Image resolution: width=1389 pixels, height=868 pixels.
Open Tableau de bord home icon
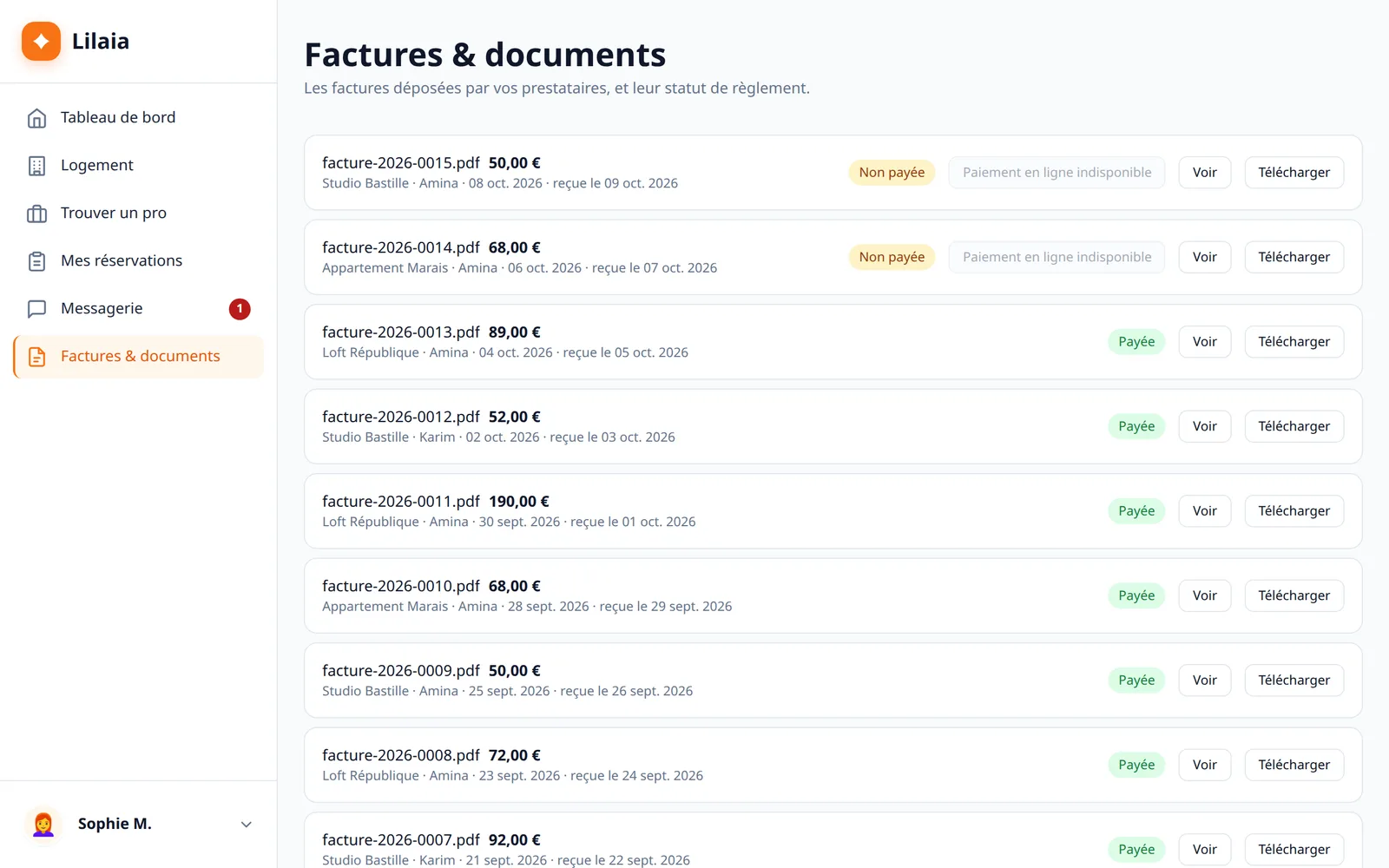point(36,118)
